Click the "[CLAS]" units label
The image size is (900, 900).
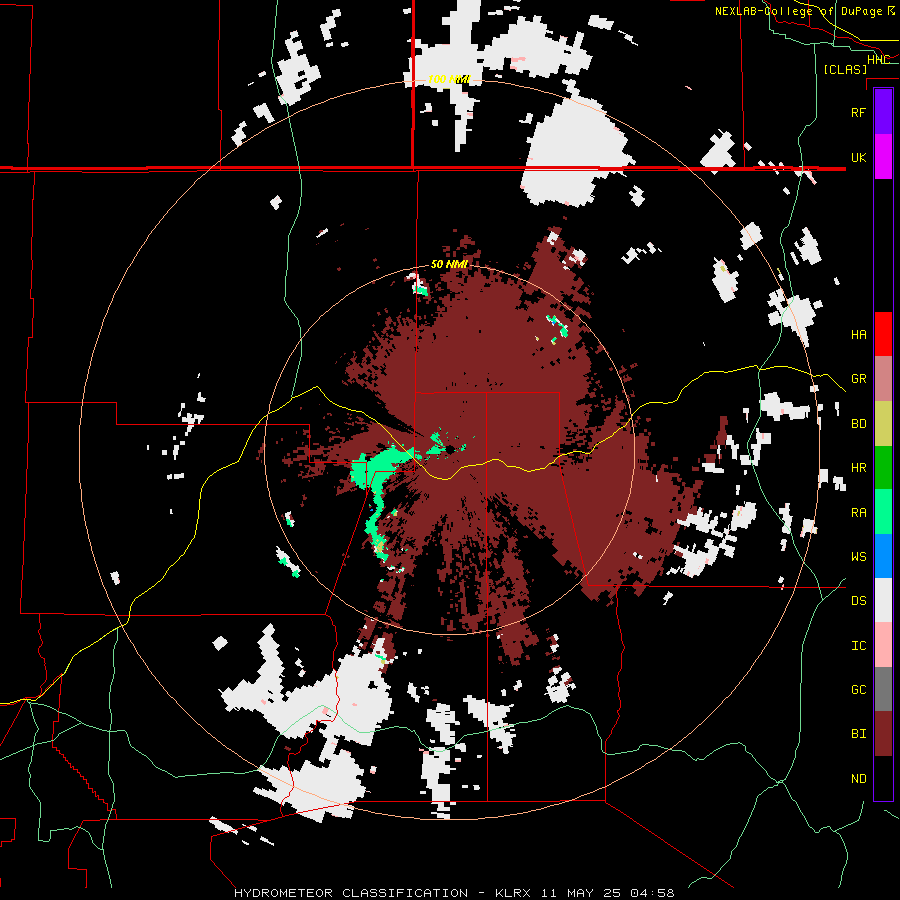pyautogui.click(x=845, y=69)
